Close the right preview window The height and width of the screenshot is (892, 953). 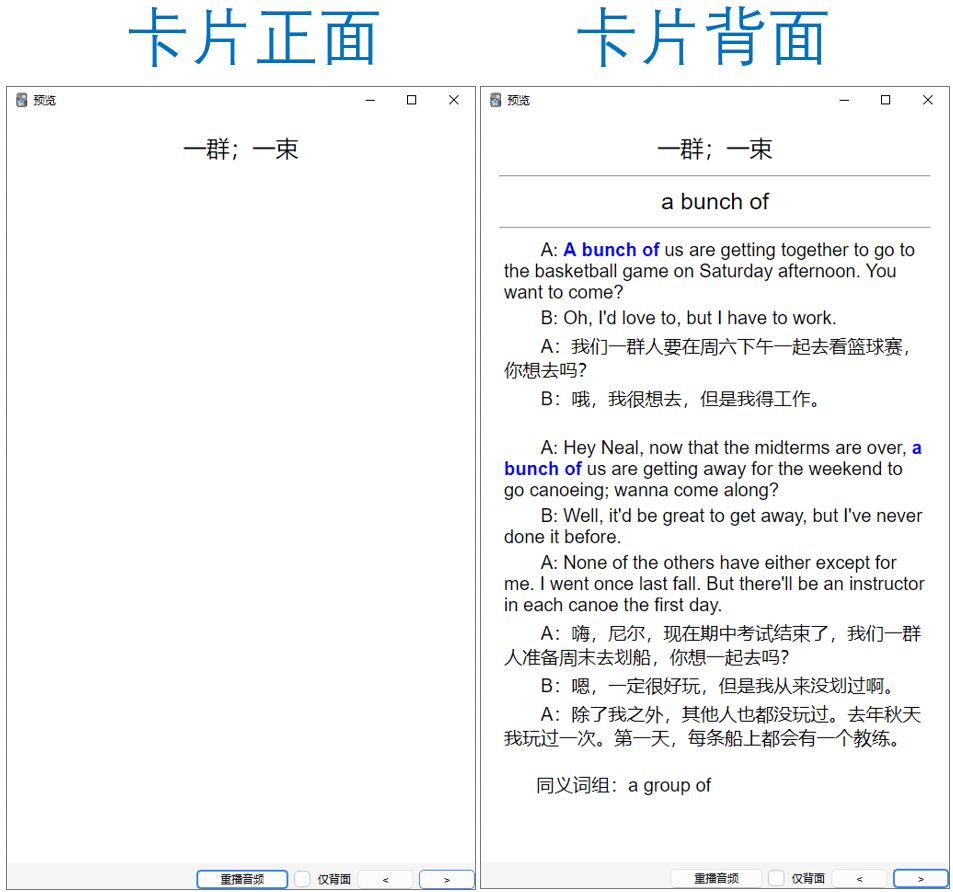[927, 100]
